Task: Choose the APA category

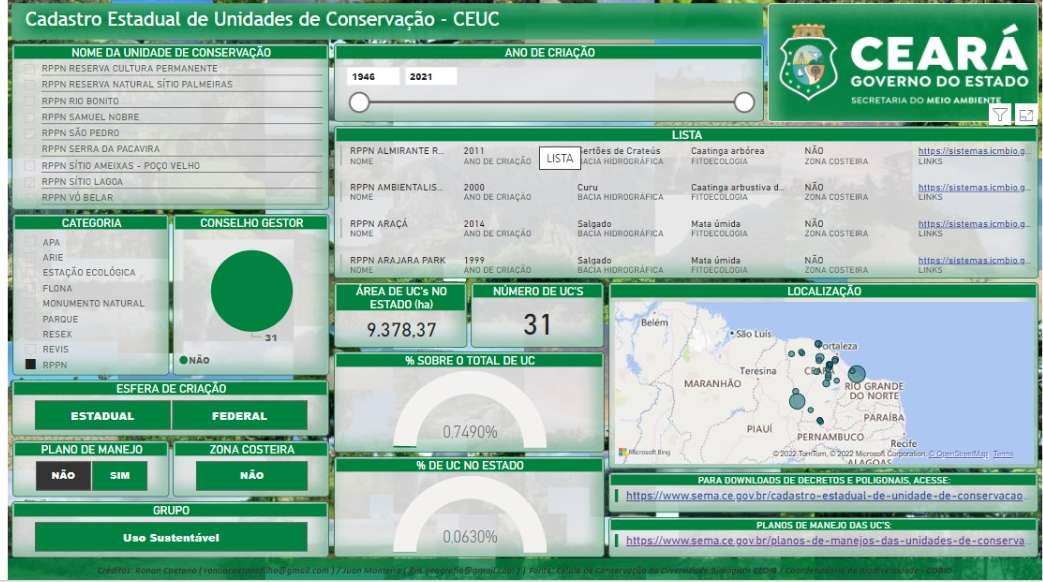Action: (x=51, y=243)
